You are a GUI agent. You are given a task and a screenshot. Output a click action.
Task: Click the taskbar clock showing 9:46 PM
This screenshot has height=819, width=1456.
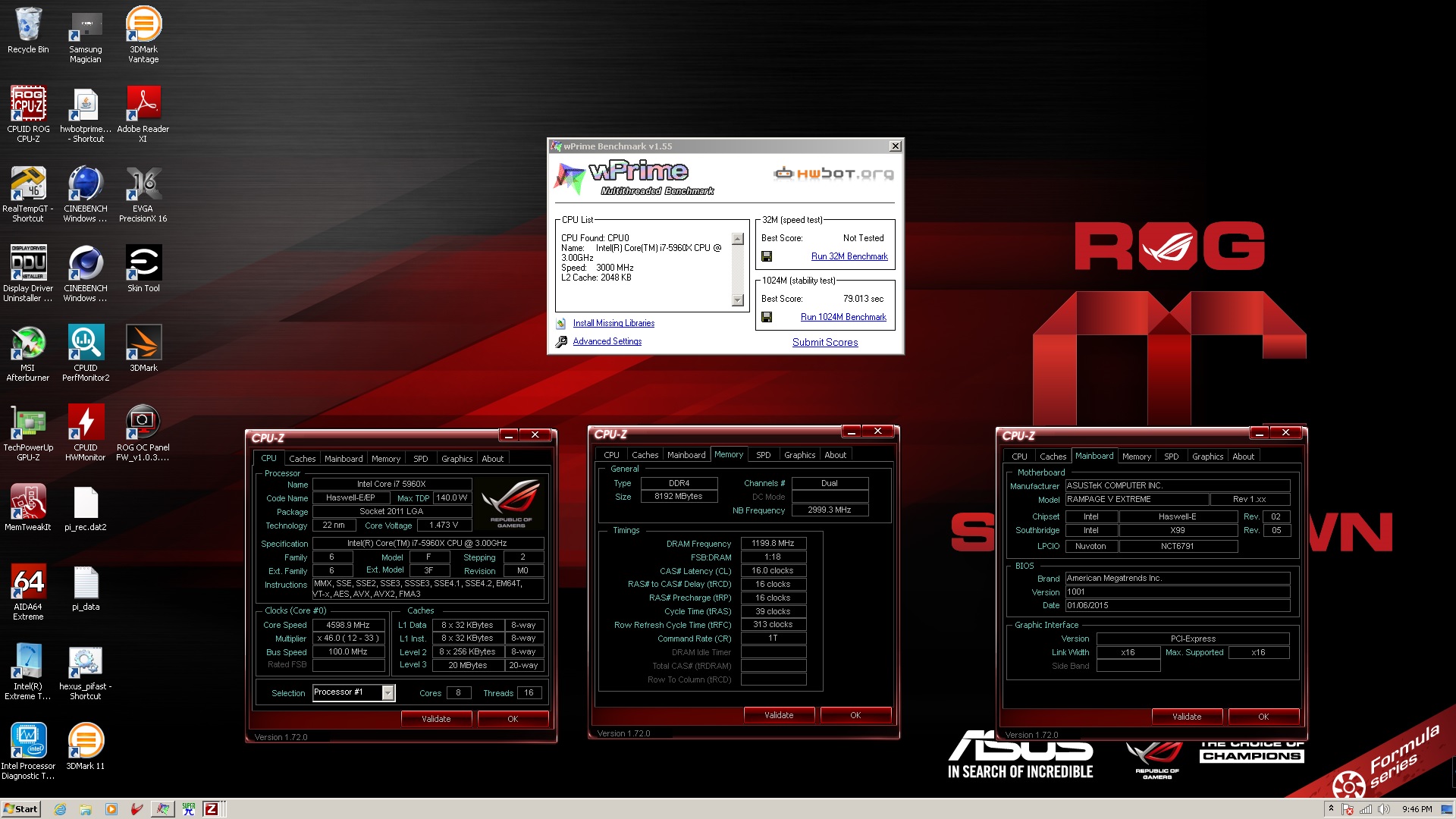(1417, 809)
